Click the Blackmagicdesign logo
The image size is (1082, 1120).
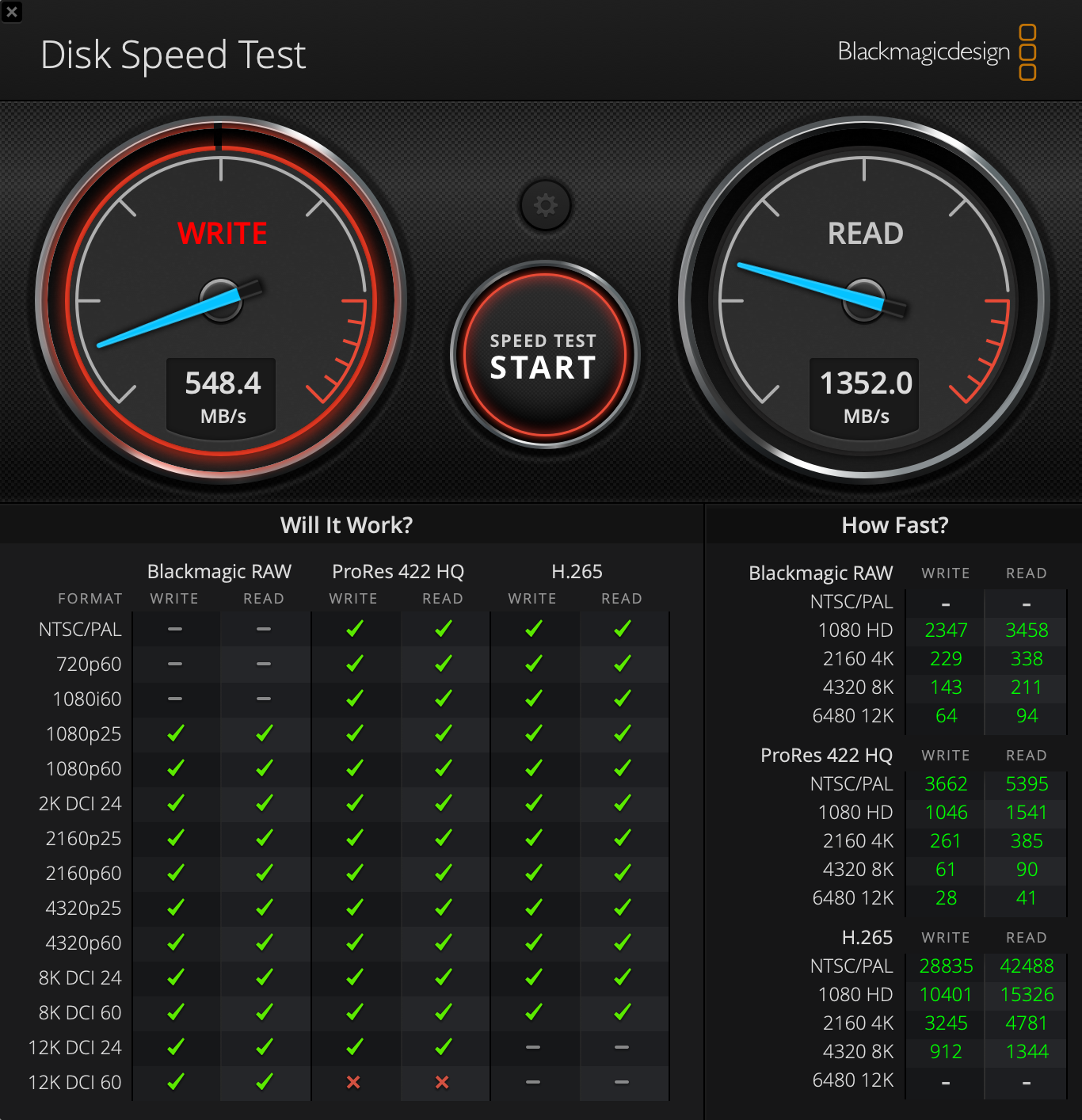937,52
